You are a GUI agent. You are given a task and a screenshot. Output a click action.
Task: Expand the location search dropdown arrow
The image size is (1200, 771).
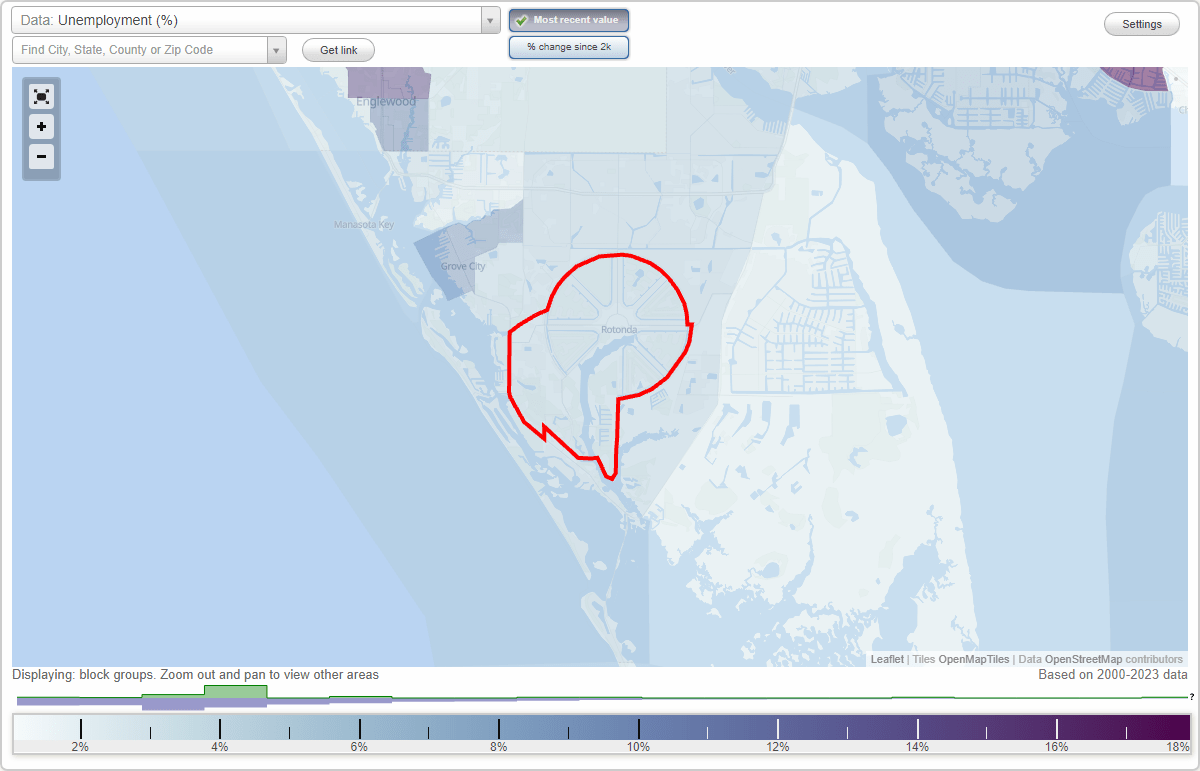click(277, 49)
